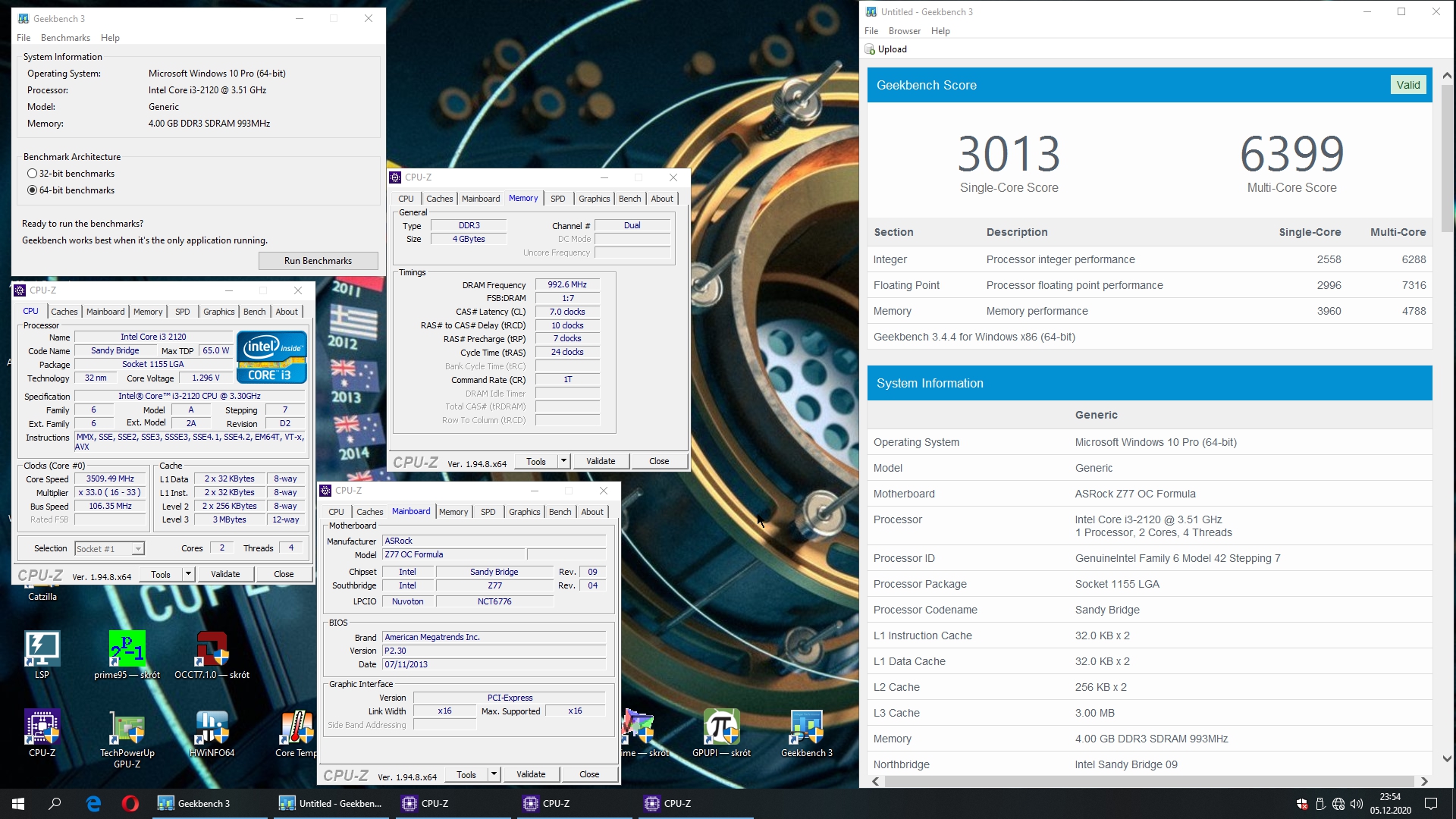The image size is (1456, 819).
Task: Open the OCCT7.1.0 desktop shortcut
Action: coord(212,655)
